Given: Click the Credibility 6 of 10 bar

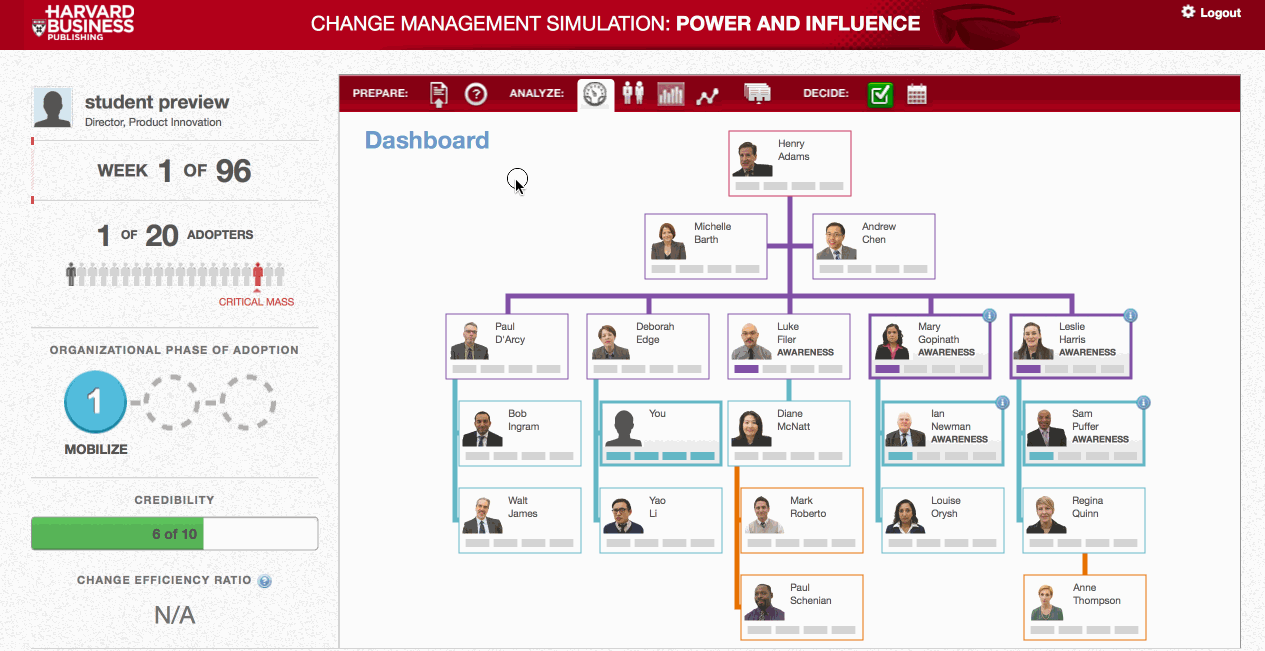Looking at the screenshot, I should [174, 534].
